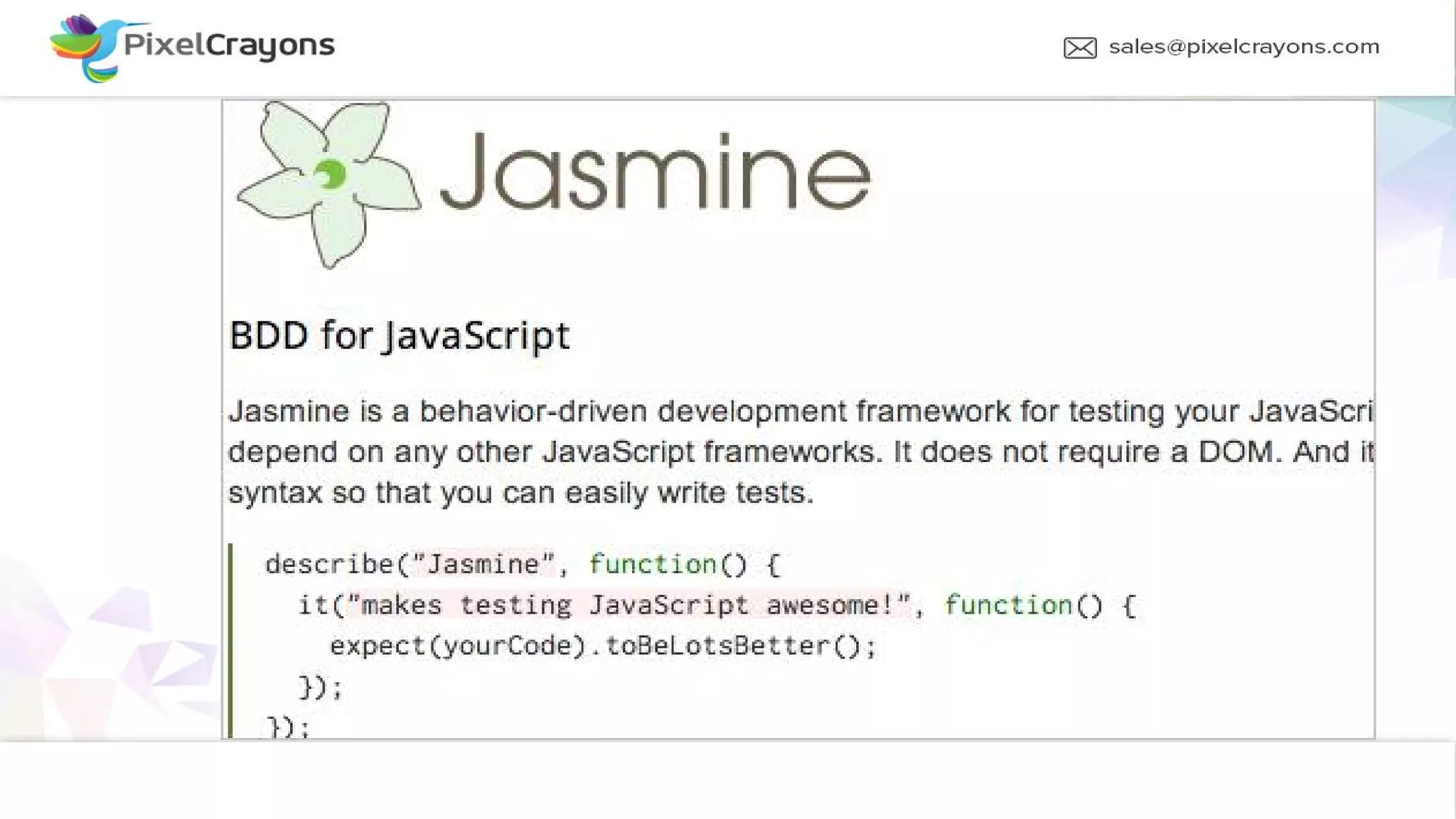Click the green vertical bar beside code
The height and width of the screenshot is (819, 1456).
coord(230,640)
